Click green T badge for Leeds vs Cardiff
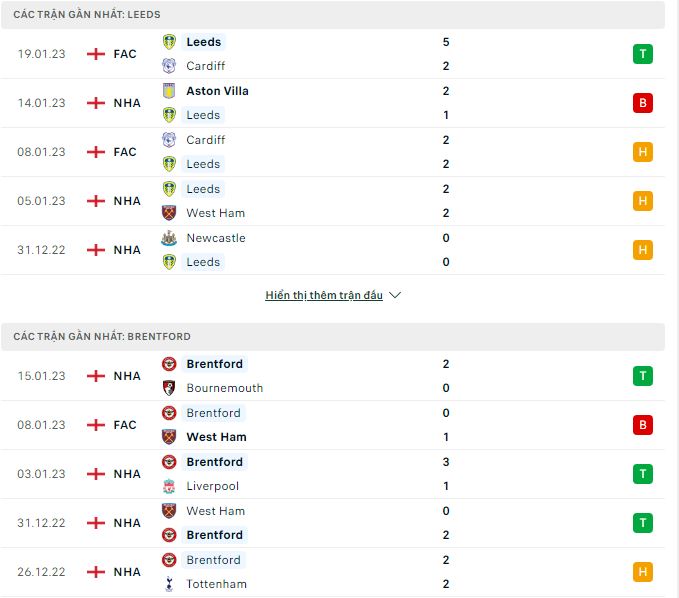 pos(643,54)
